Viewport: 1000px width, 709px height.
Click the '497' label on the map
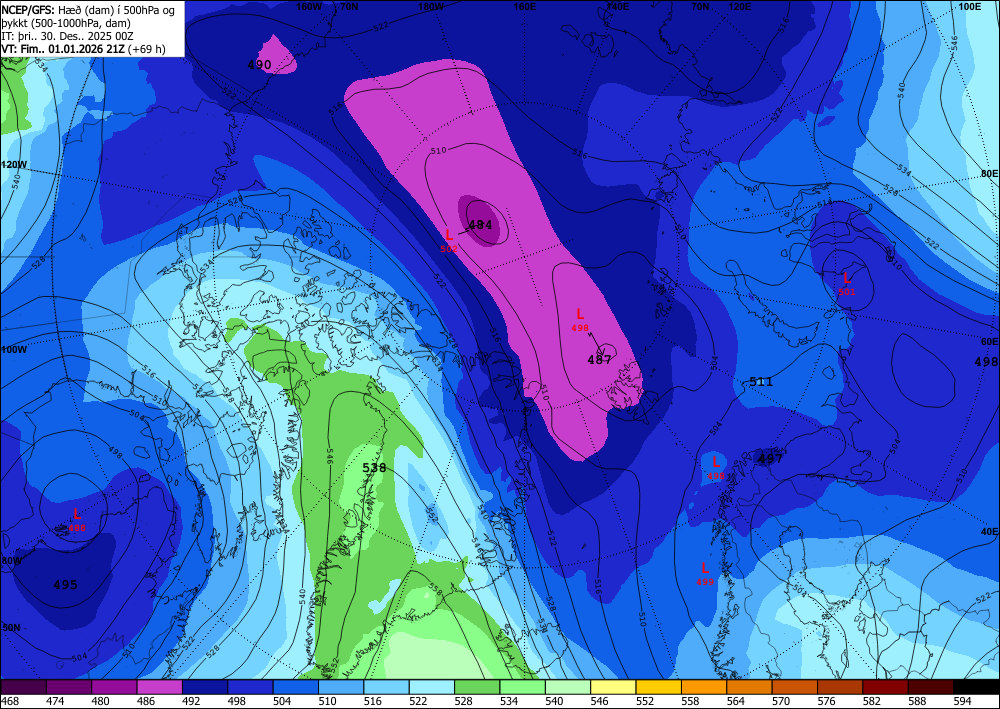770,458
